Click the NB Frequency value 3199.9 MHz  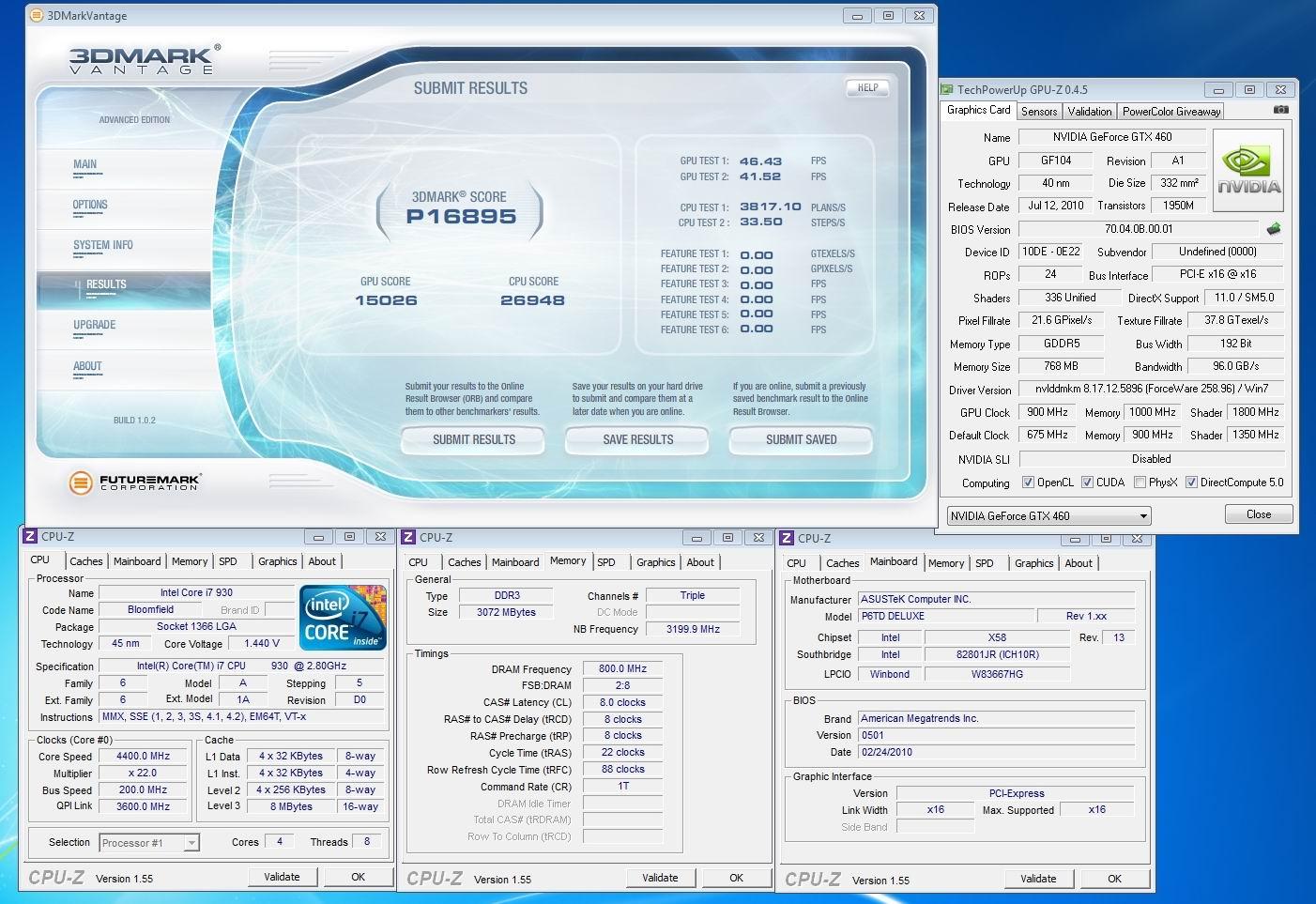[x=693, y=629]
